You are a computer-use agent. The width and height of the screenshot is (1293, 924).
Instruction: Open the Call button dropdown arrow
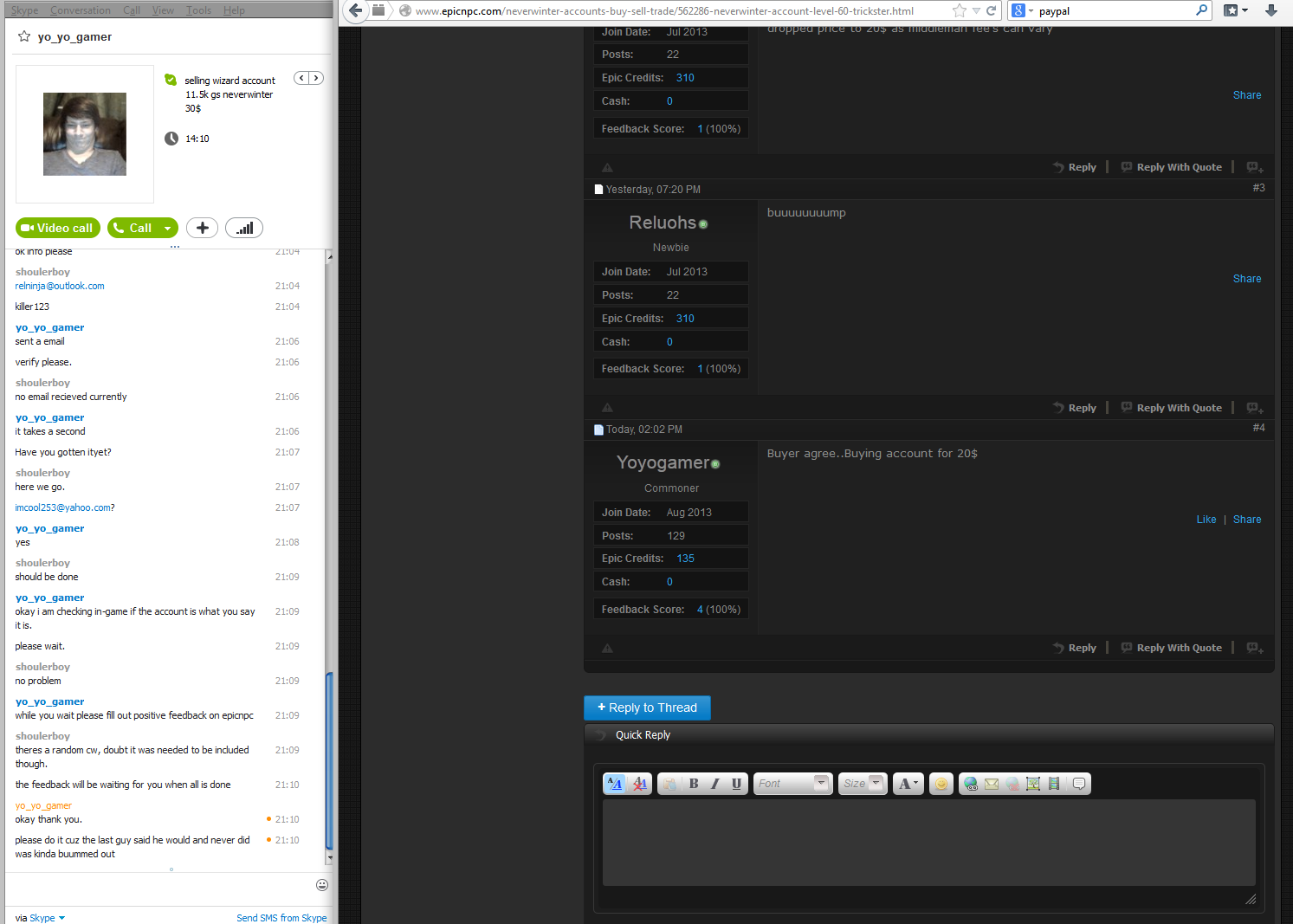tap(168, 228)
